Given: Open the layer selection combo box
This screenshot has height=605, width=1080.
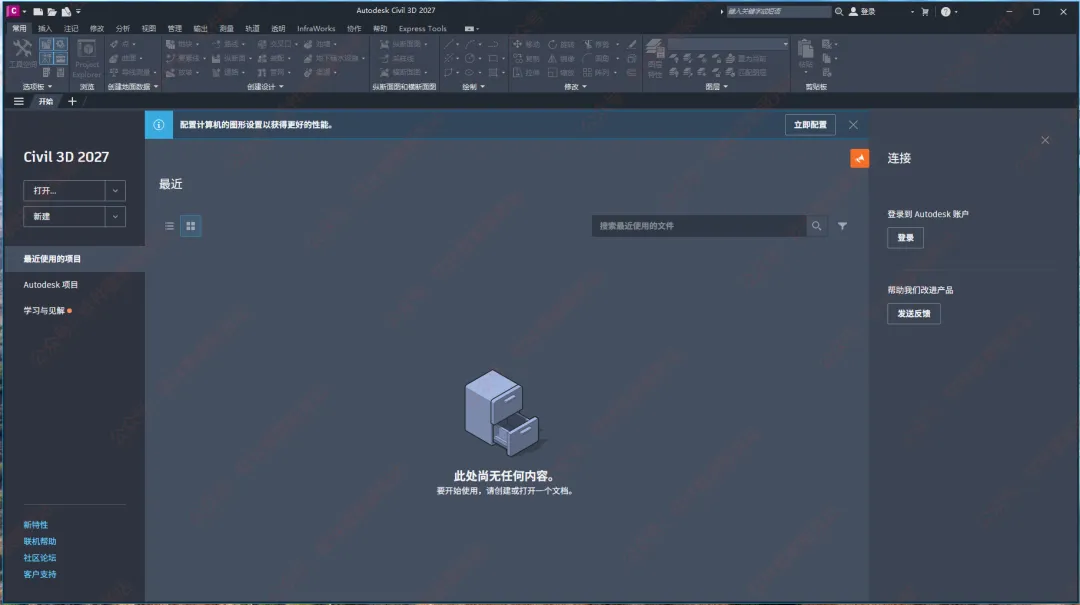Looking at the screenshot, I should pyautogui.click(x=729, y=44).
